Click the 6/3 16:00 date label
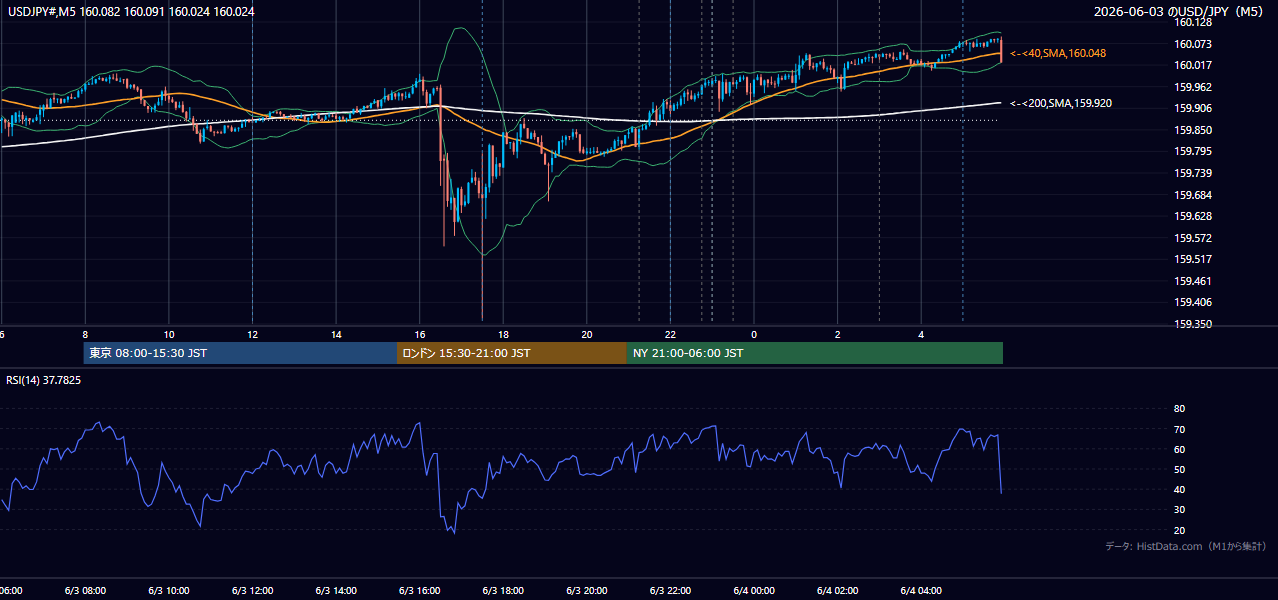Screen dimensions: 1278x600 coord(420,590)
